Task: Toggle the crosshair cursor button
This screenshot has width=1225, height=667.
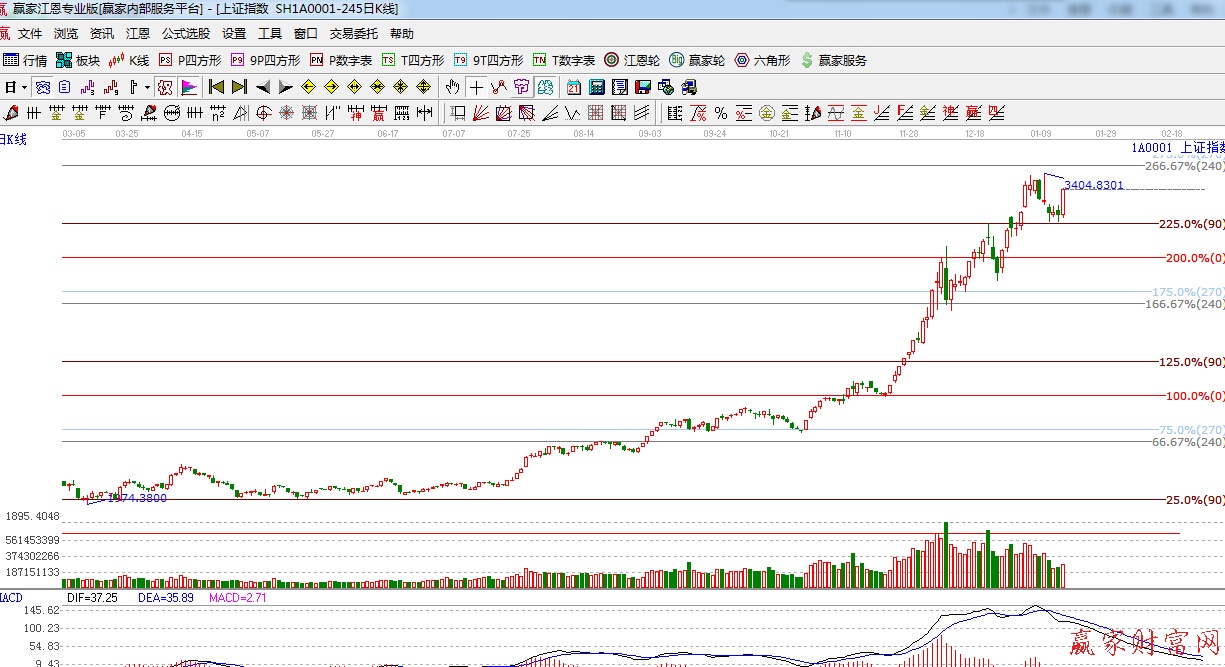Action: click(476, 87)
